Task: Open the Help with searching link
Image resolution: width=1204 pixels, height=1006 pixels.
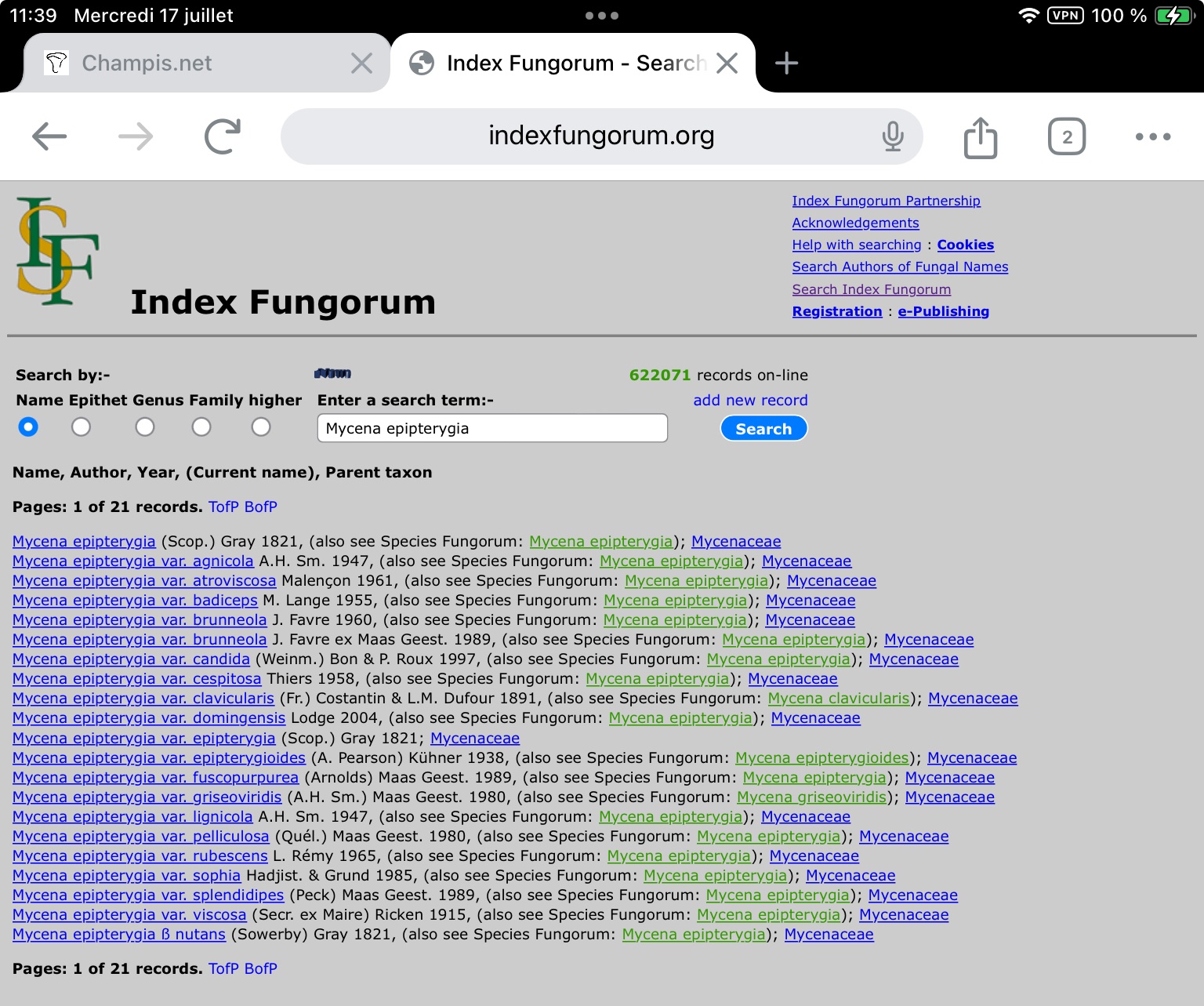Action: pos(856,245)
